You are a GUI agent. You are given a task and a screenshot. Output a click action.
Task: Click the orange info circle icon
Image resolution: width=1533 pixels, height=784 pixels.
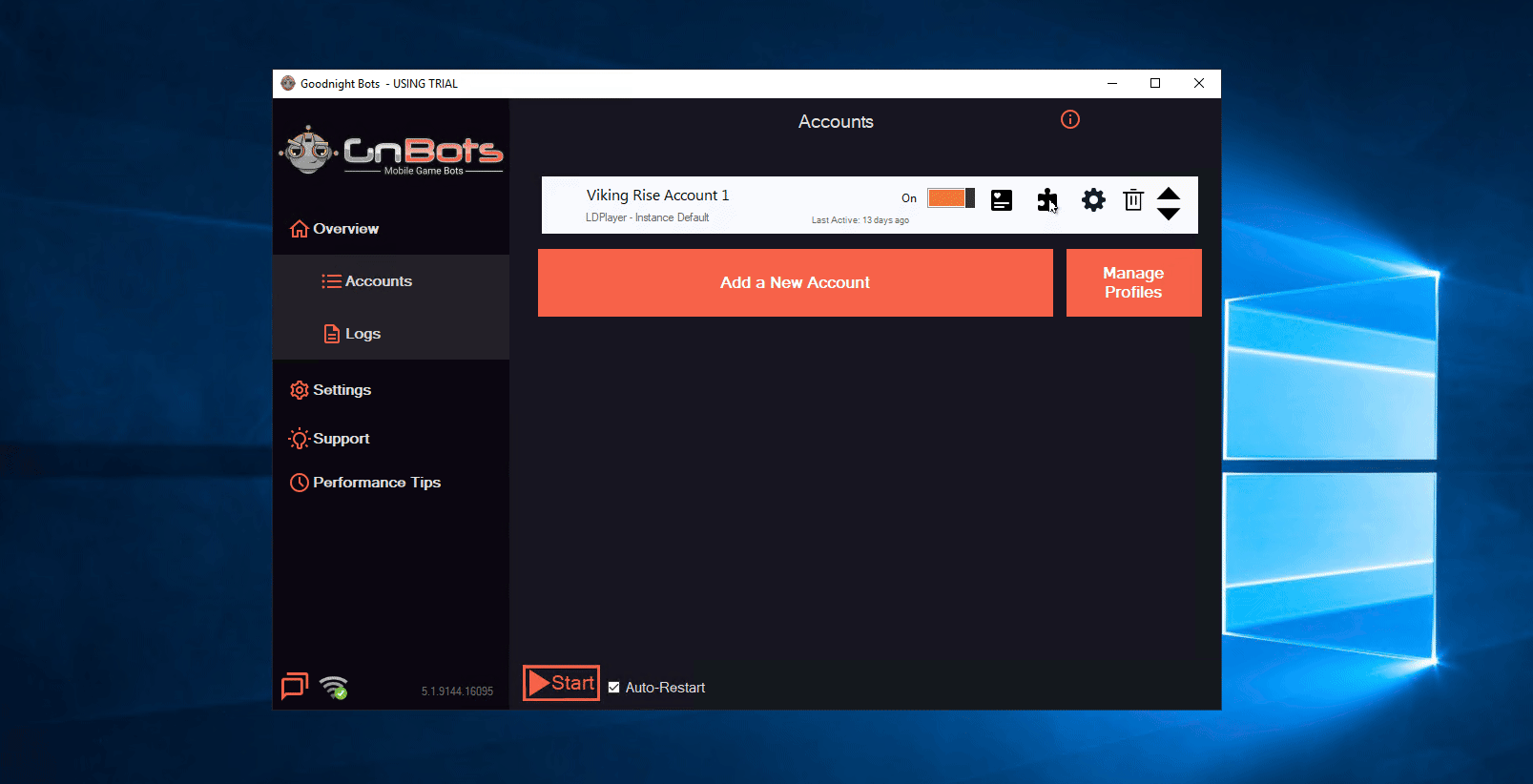[x=1070, y=119]
